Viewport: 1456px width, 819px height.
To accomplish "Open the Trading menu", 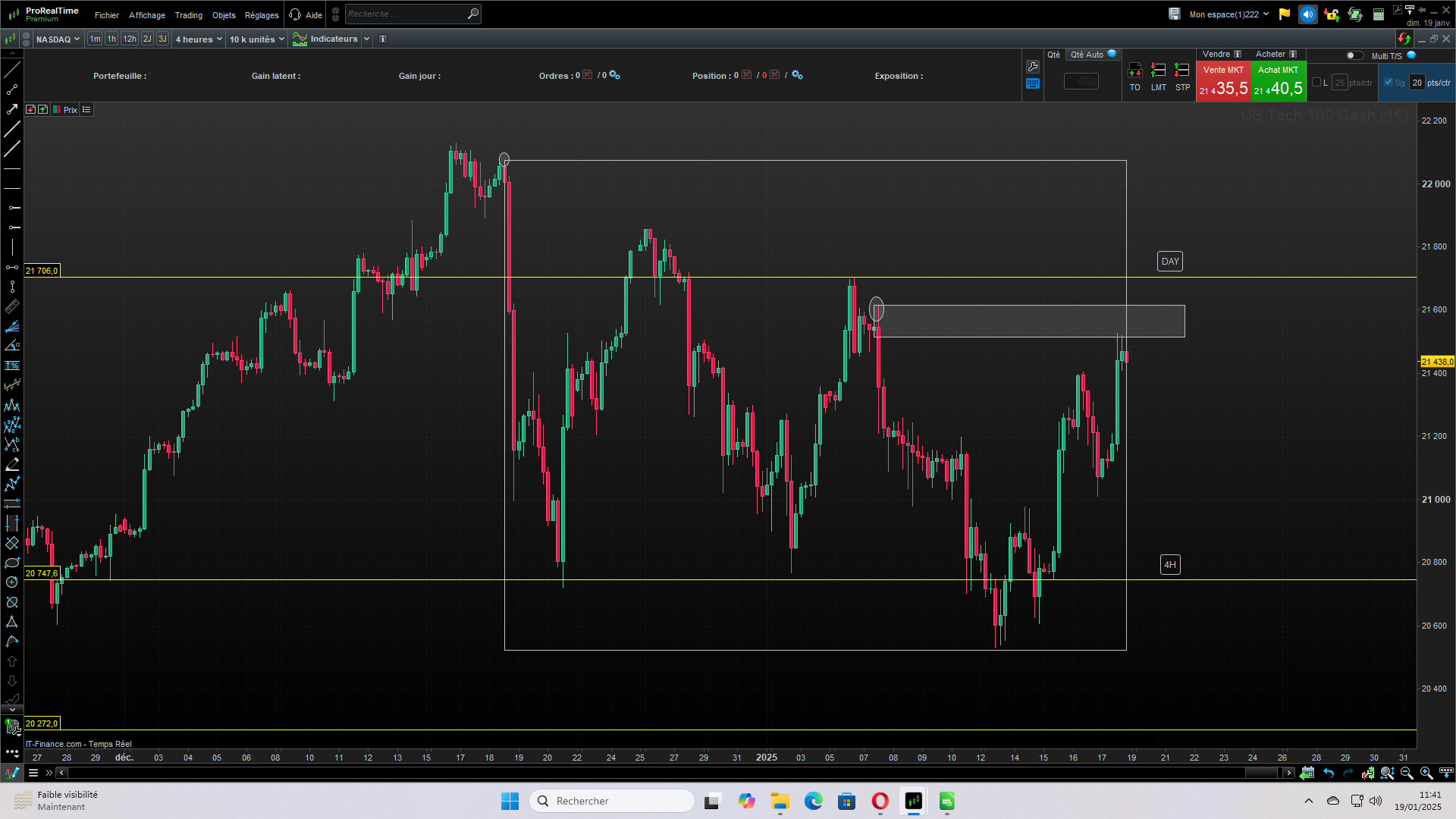I will point(188,15).
